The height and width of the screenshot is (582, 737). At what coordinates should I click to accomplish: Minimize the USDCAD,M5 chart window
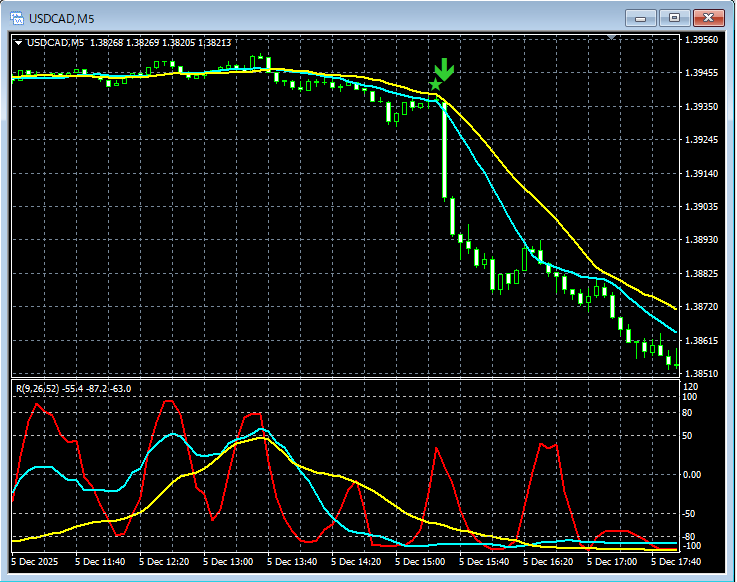point(640,17)
